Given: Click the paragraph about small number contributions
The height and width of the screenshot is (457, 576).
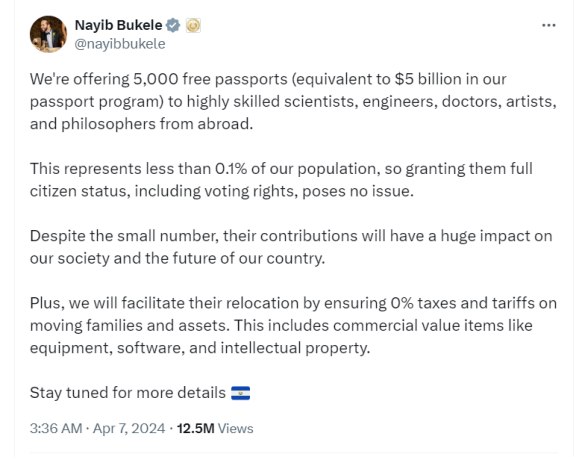Looking at the screenshot, I should pyautogui.click(x=291, y=247).
